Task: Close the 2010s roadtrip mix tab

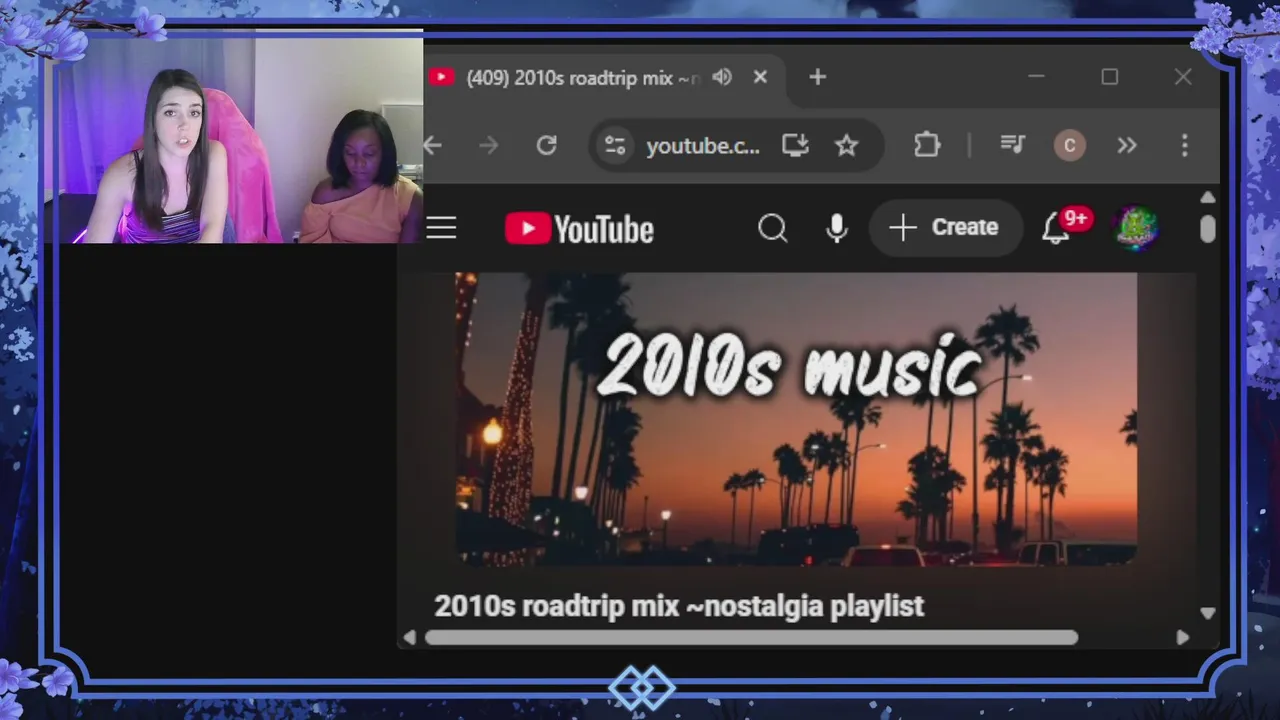Action: point(760,77)
